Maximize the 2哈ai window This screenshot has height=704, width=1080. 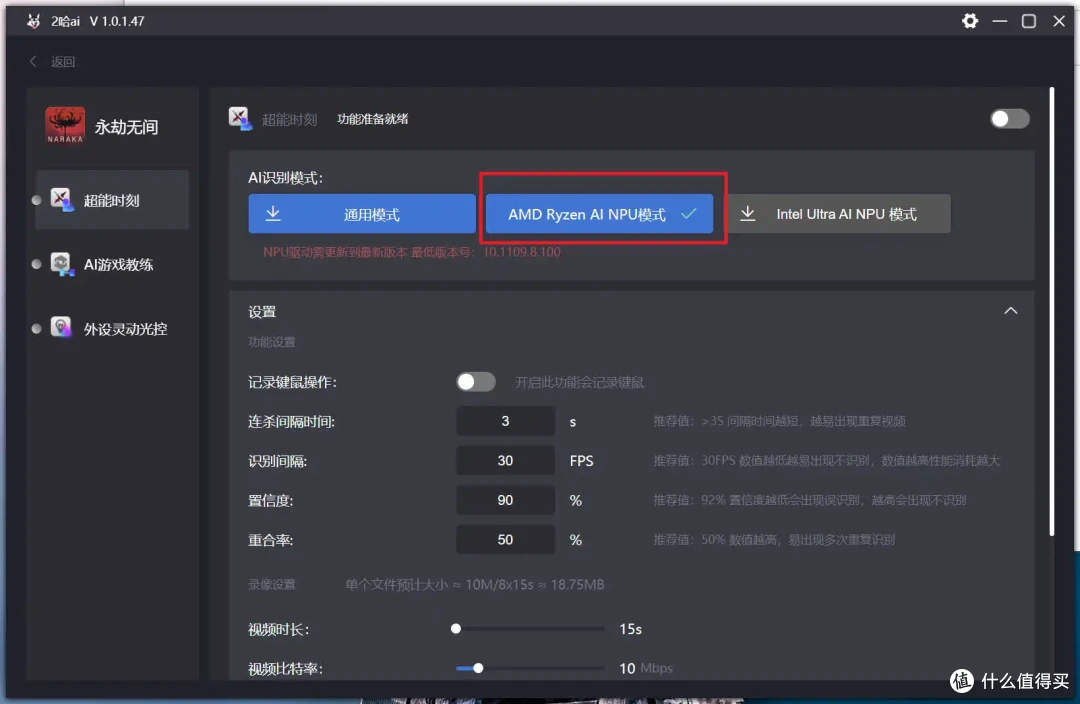[1028, 21]
